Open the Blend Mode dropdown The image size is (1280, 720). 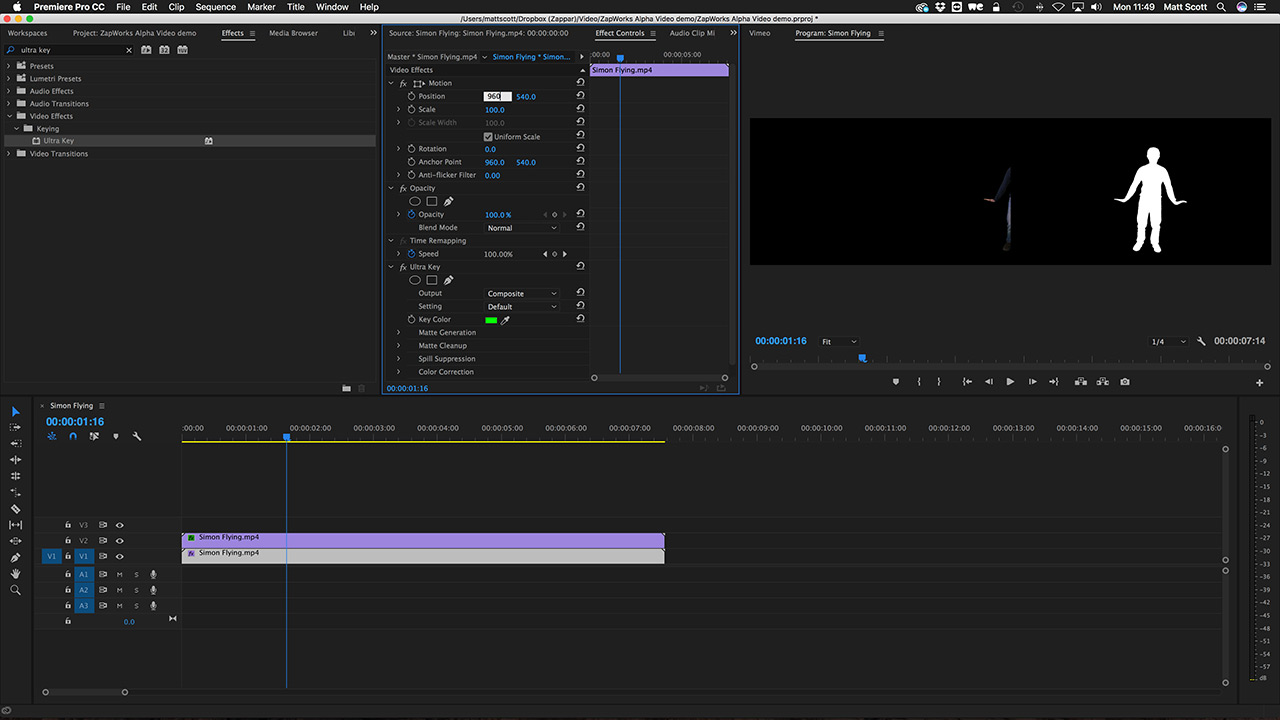pyautogui.click(x=522, y=228)
